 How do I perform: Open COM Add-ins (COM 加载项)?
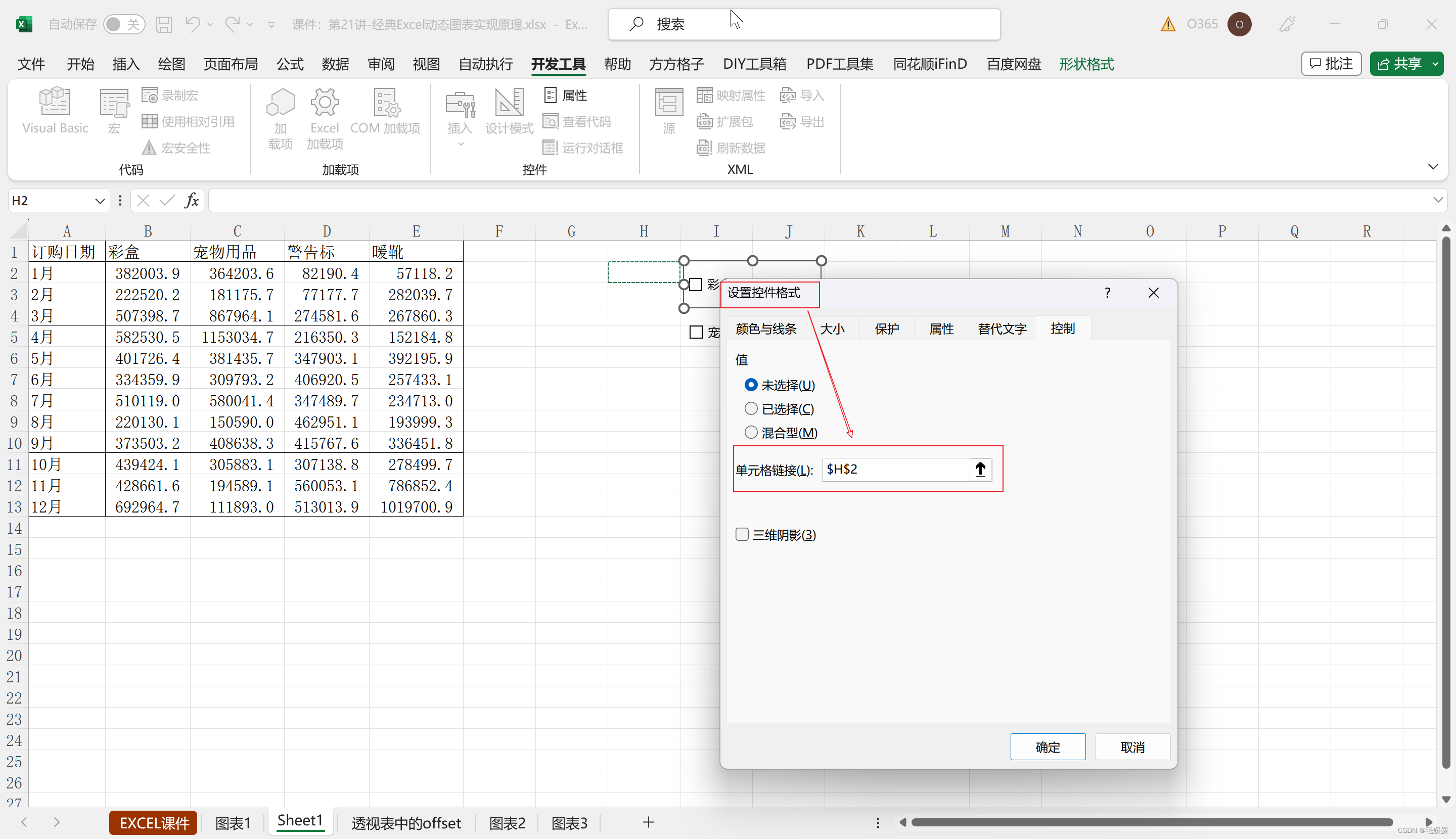tap(385, 111)
